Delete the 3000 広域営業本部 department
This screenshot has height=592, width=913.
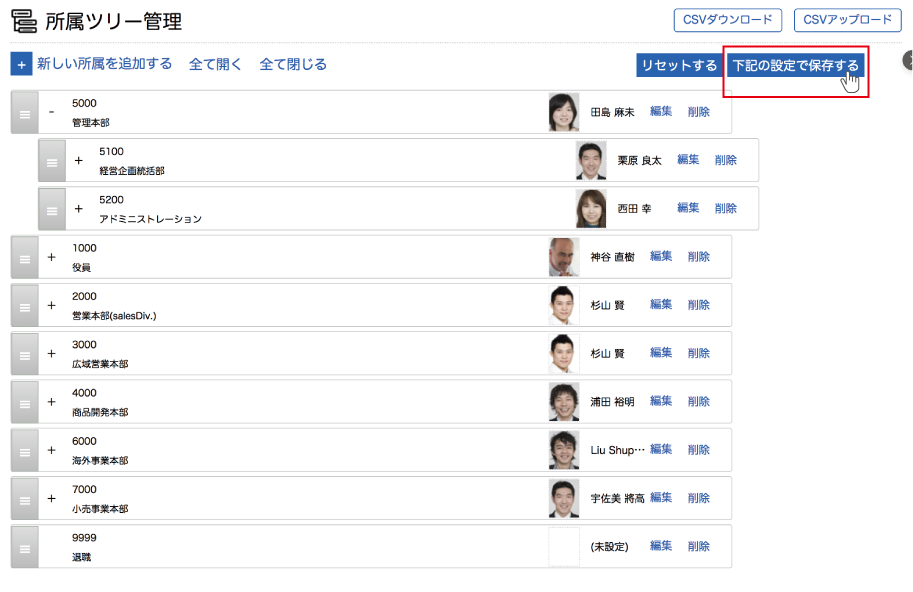coord(699,353)
